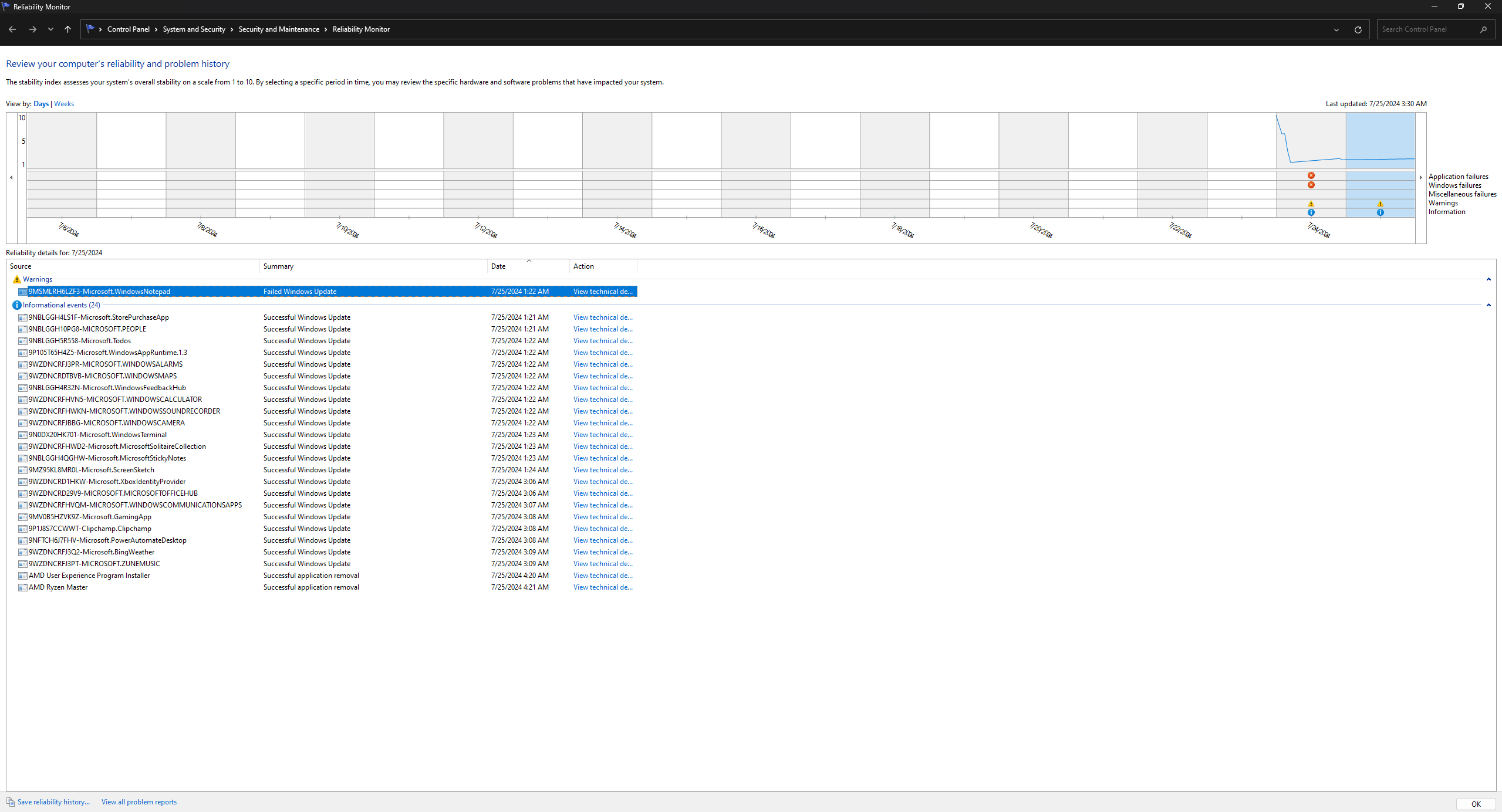Click the ScreenSketch row icon

point(23,470)
